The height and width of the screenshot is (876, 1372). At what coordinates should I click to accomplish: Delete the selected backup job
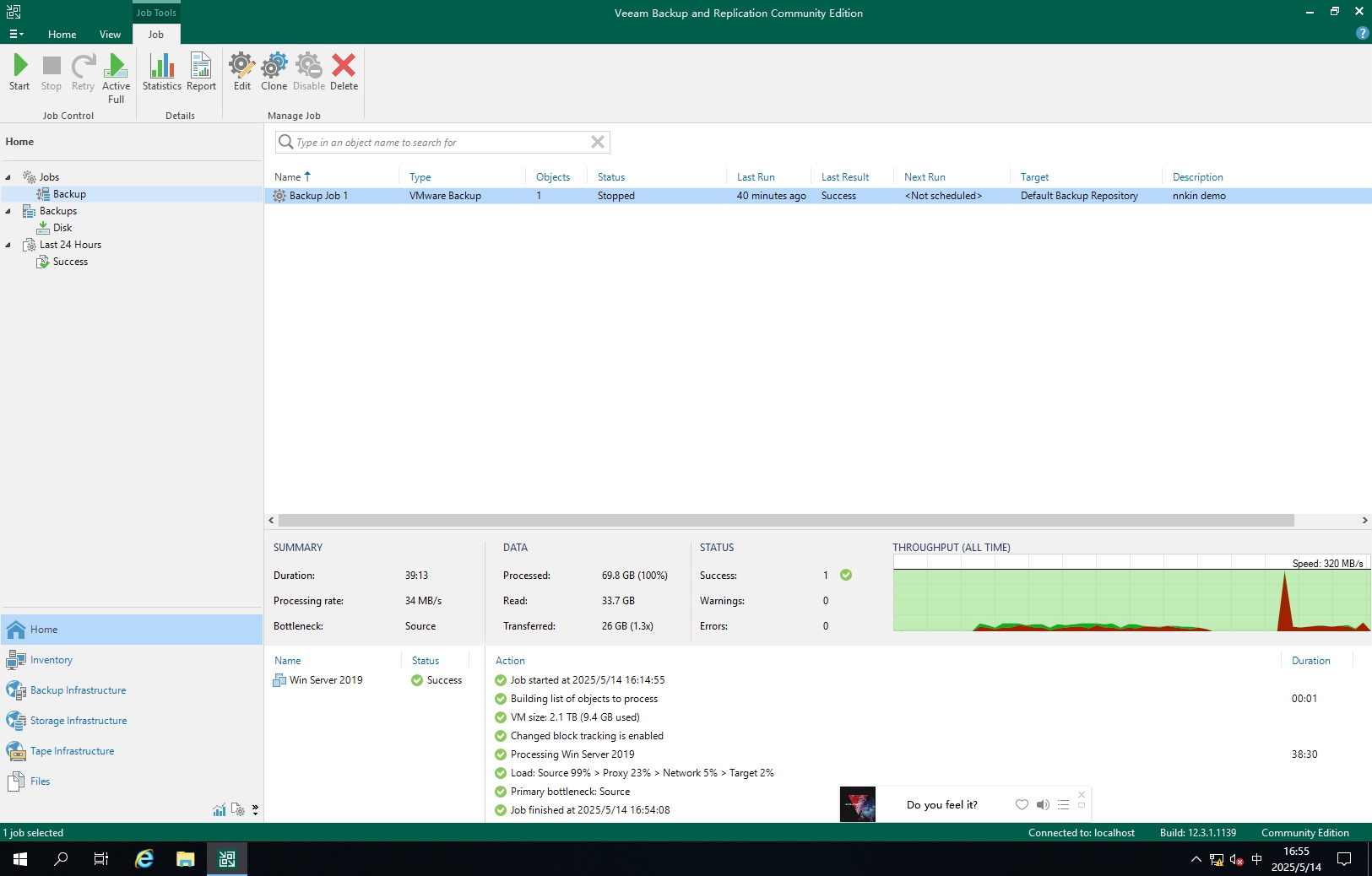click(x=344, y=72)
